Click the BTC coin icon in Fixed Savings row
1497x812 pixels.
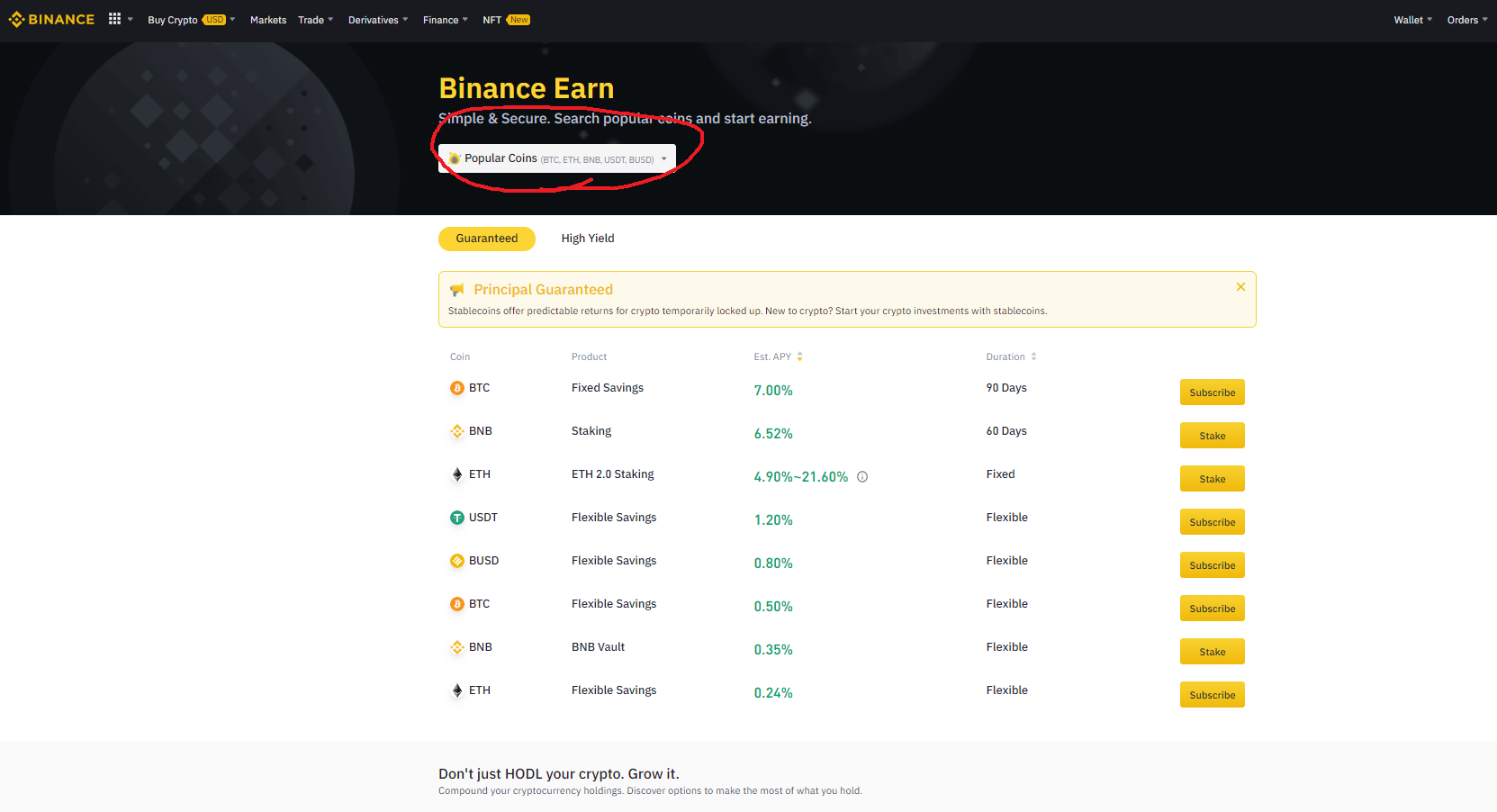457,388
